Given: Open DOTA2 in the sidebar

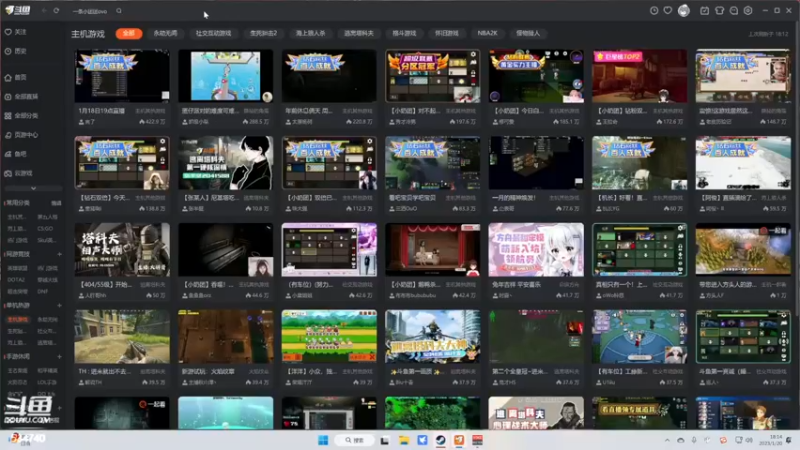Looking at the screenshot, I should click(16, 280).
